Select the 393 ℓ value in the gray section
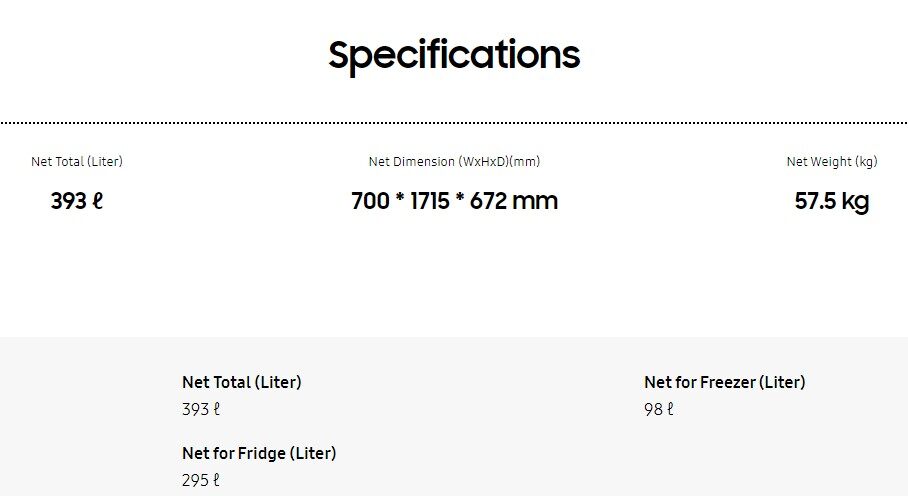908x496 pixels. pyautogui.click(x=201, y=409)
